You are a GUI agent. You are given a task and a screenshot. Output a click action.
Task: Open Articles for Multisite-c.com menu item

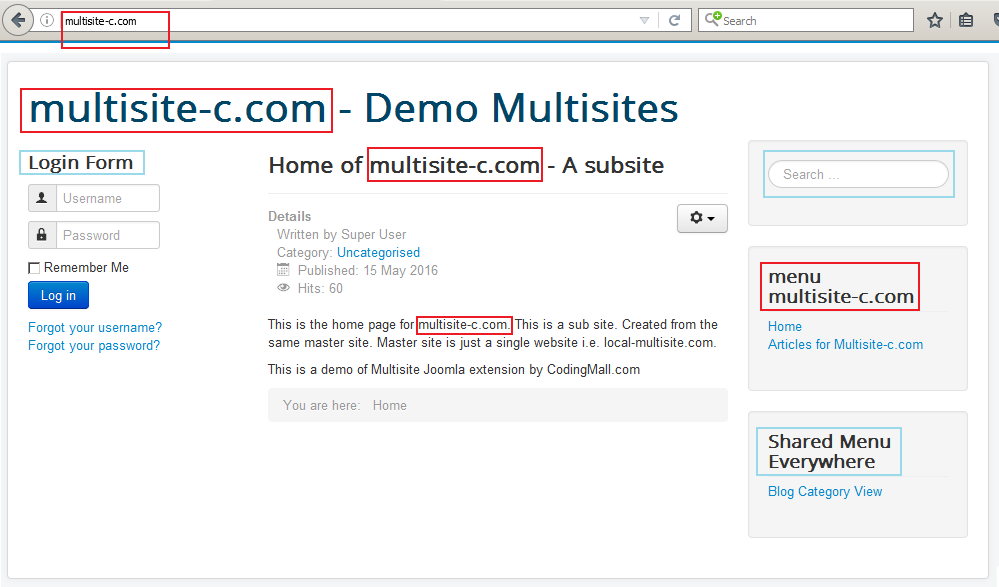(845, 344)
